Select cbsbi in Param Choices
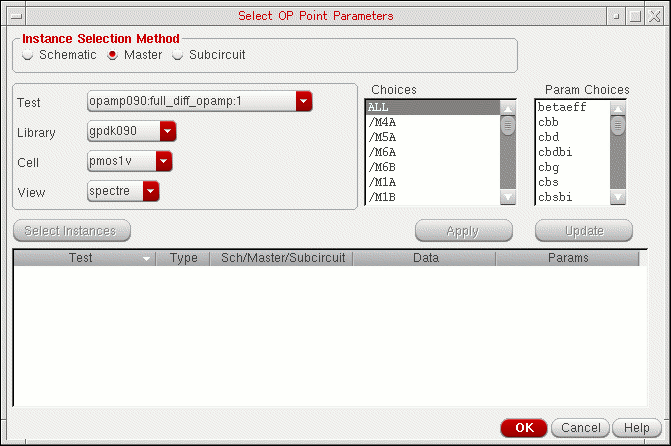Image resolution: width=671 pixels, height=446 pixels. [573, 197]
